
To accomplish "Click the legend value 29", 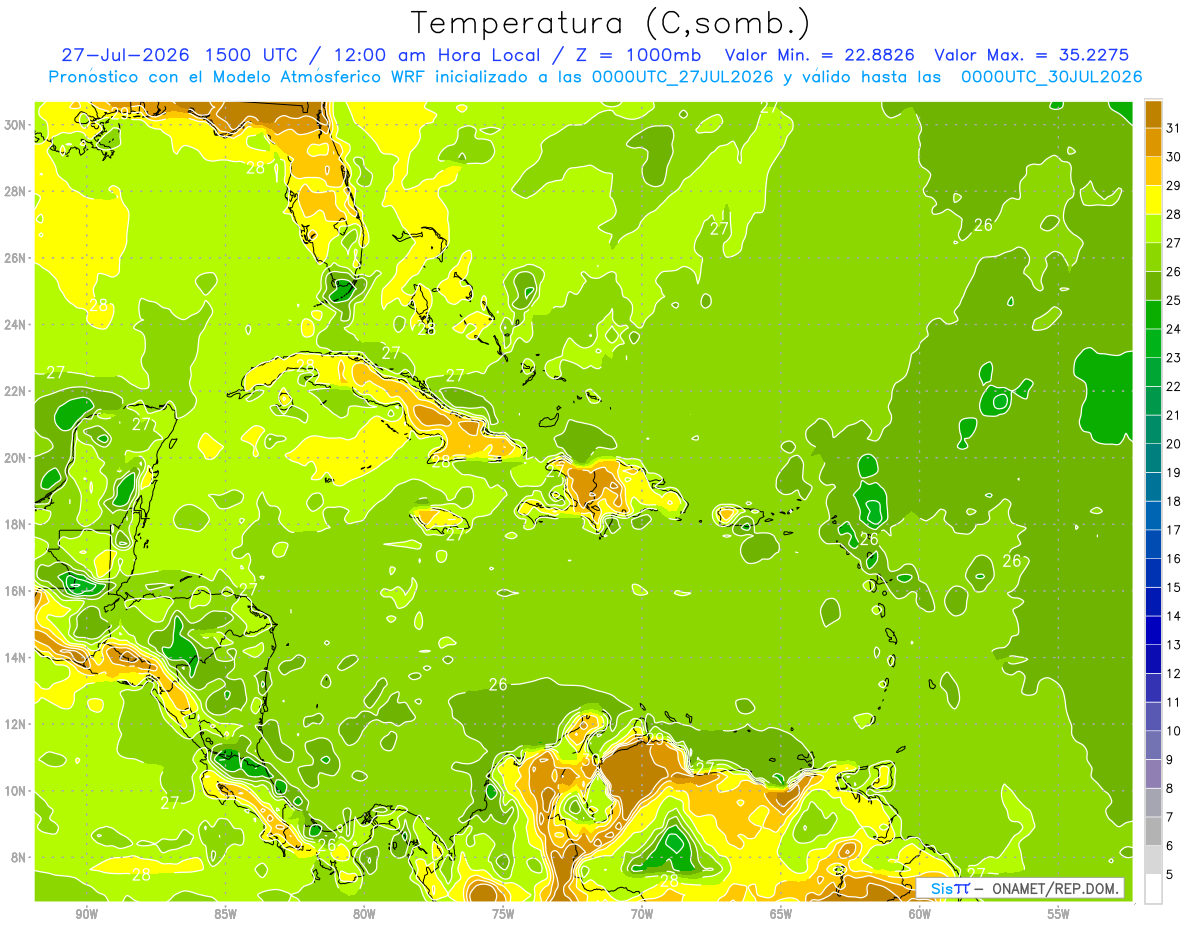I will (1174, 185).
